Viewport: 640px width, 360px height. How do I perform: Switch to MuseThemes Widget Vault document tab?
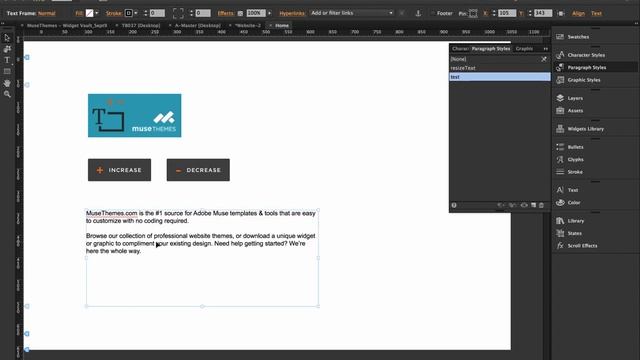tap(67, 25)
